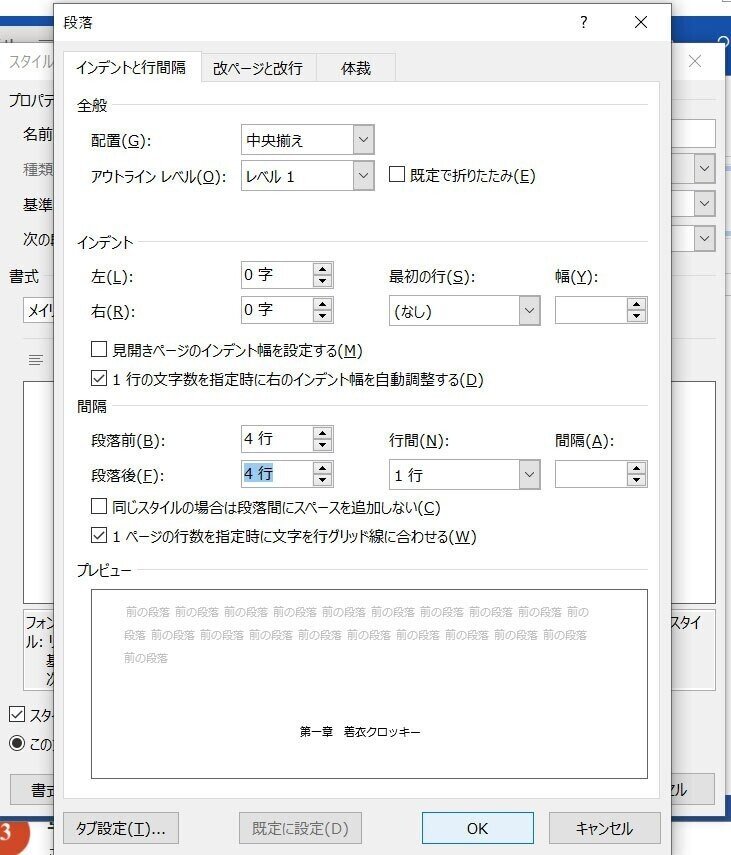
Task: Decrease 右 indent with down arrow
Action: click(323, 316)
